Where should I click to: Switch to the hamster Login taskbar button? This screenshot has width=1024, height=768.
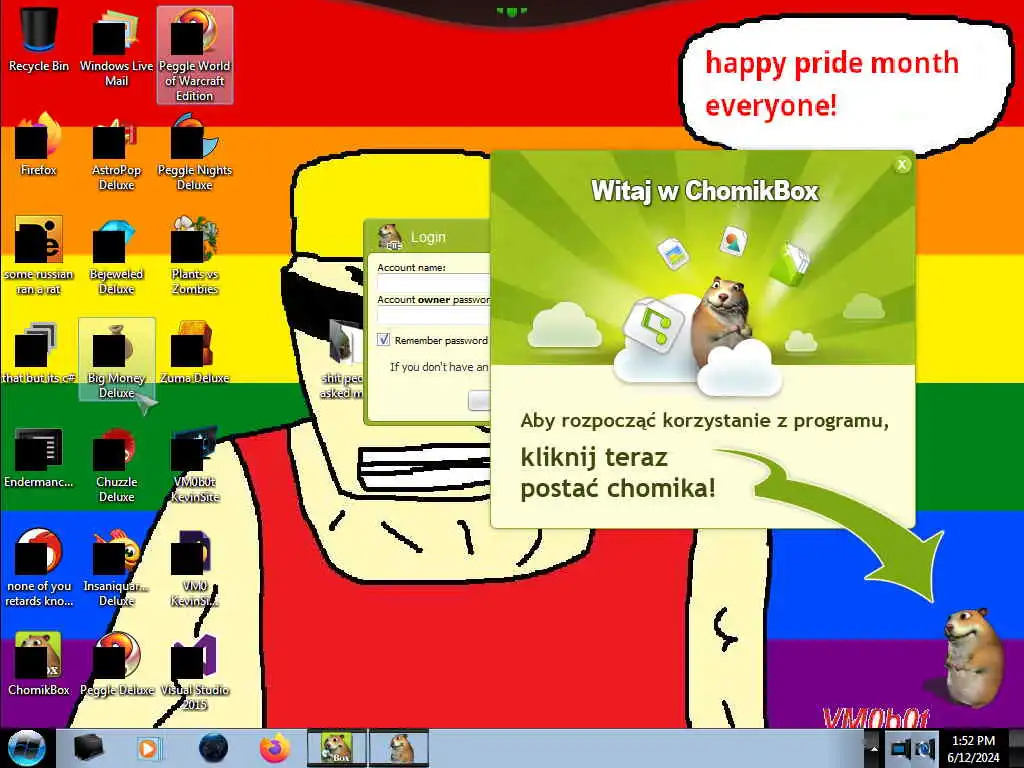pos(400,748)
